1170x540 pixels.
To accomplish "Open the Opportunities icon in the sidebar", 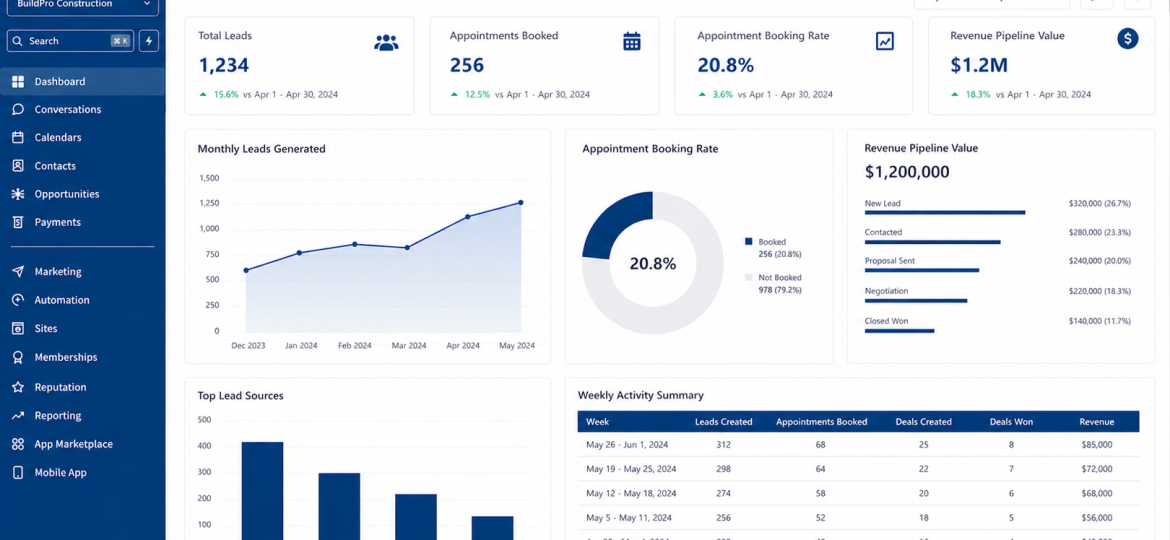I will click(x=19, y=194).
